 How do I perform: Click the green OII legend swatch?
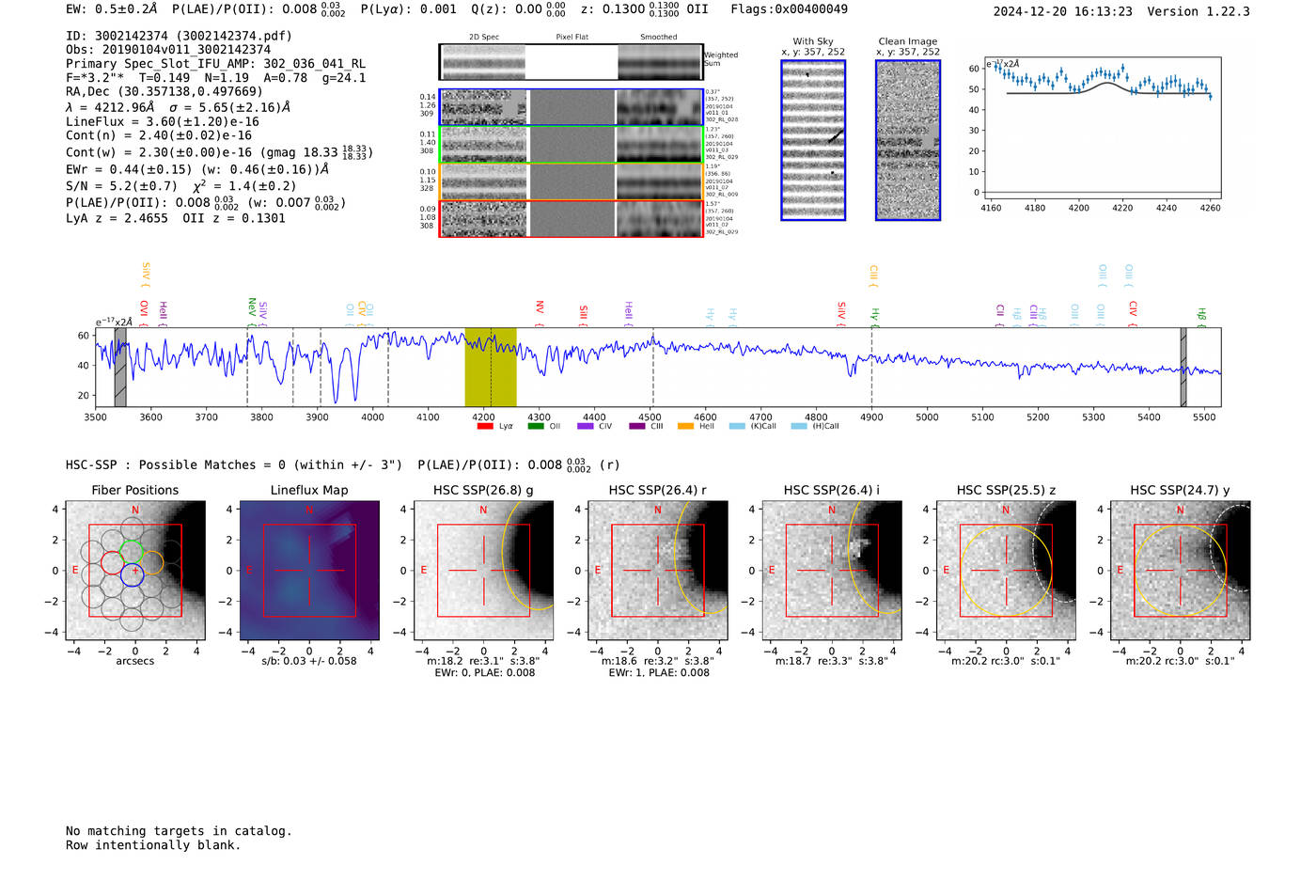[536, 426]
